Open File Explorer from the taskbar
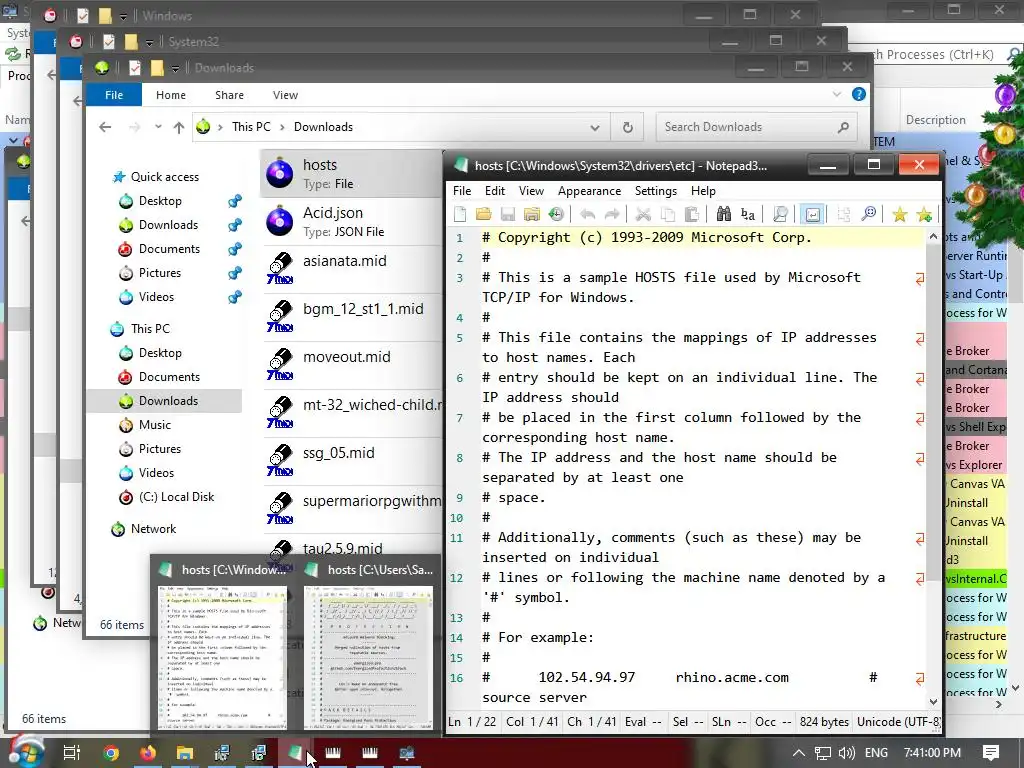1024x768 pixels. pos(185,753)
